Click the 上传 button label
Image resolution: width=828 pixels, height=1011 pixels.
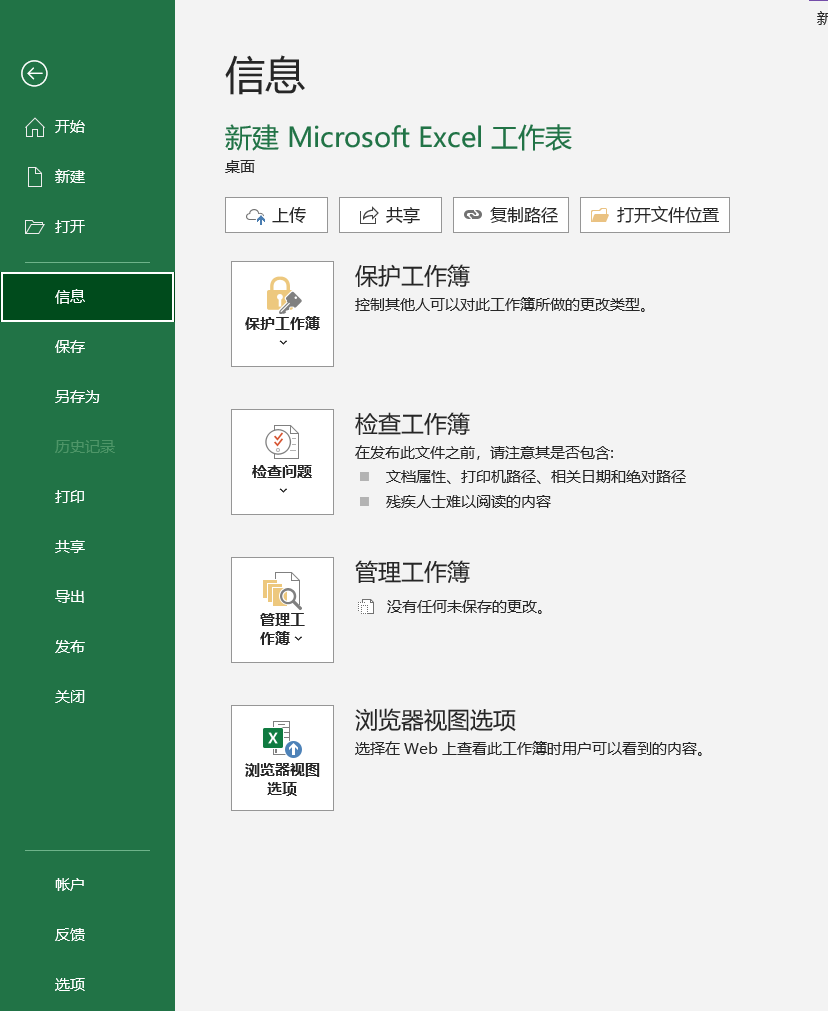click(289, 215)
